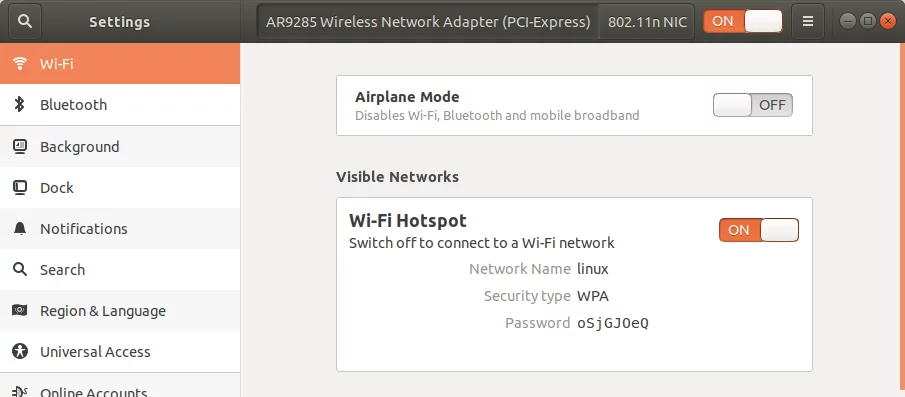905x397 pixels.
Task: Click the Background monitor icon
Action: (20, 147)
